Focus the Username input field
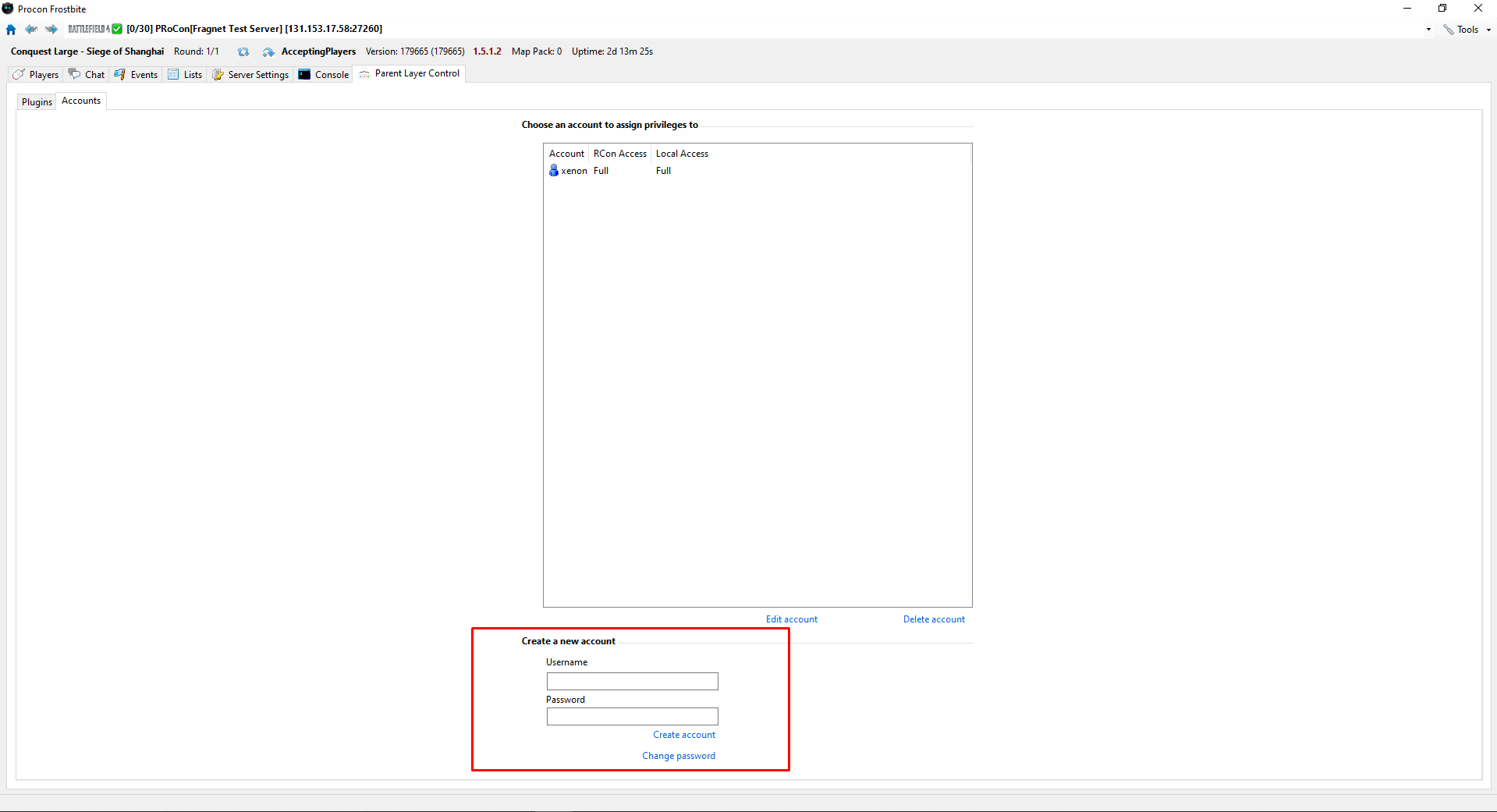 tap(632, 681)
